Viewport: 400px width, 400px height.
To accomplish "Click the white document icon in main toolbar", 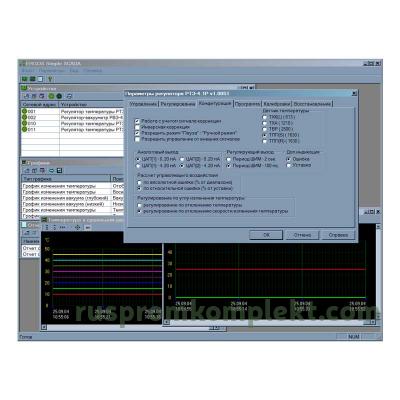I will pyautogui.click(x=40, y=79).
